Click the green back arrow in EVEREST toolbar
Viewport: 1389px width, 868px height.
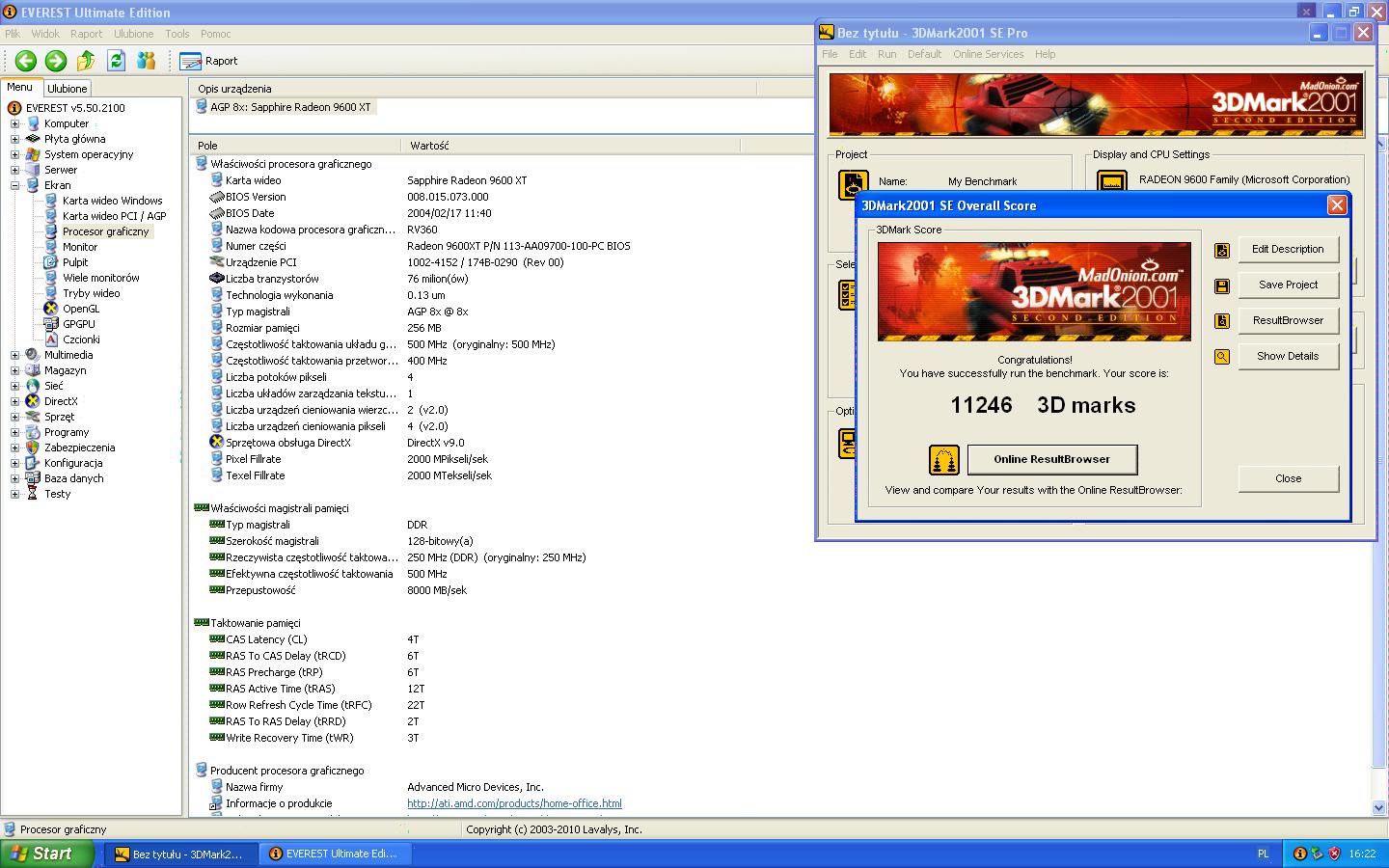point(25,60)
